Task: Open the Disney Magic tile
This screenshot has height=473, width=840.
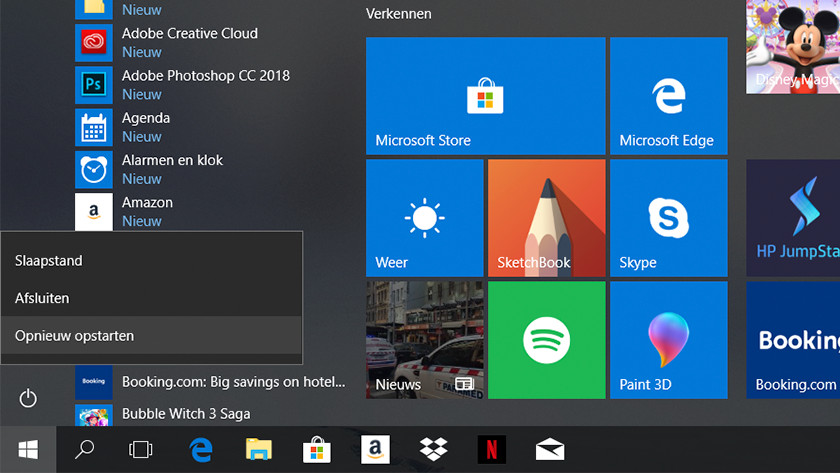Action: [793, 47]
